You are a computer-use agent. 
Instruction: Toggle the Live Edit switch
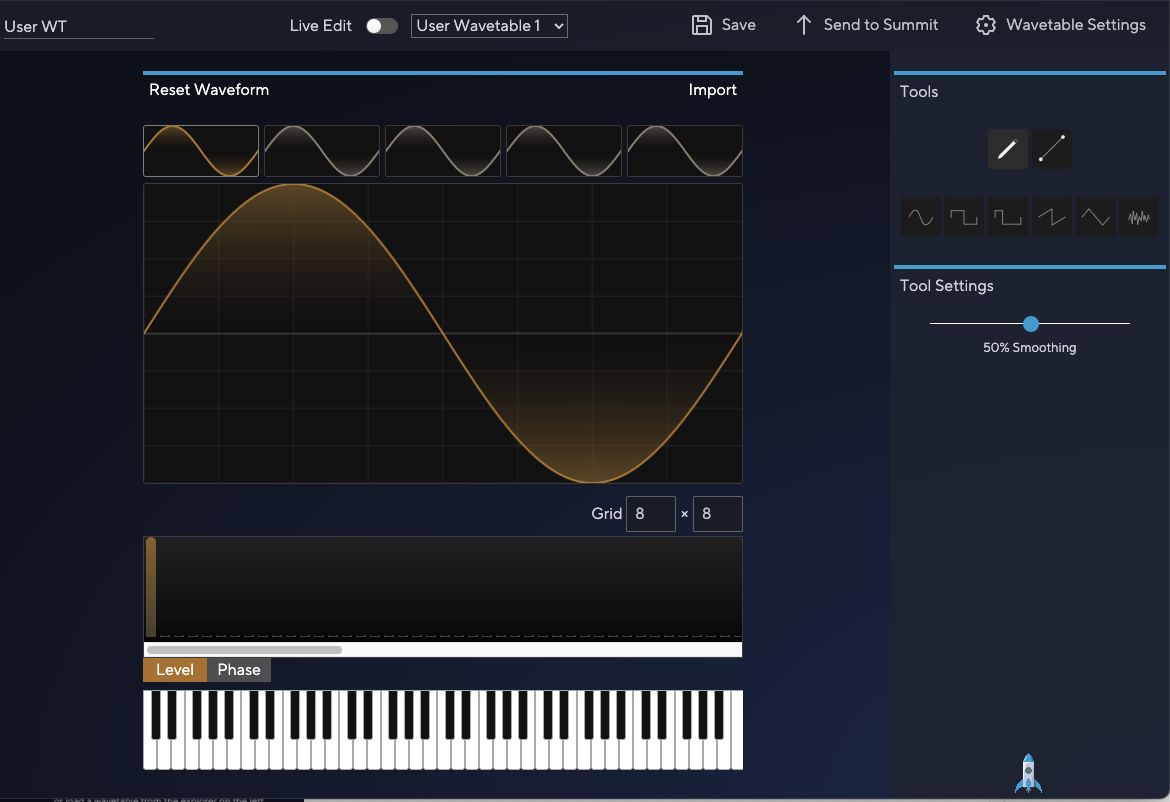coord(381,26)
